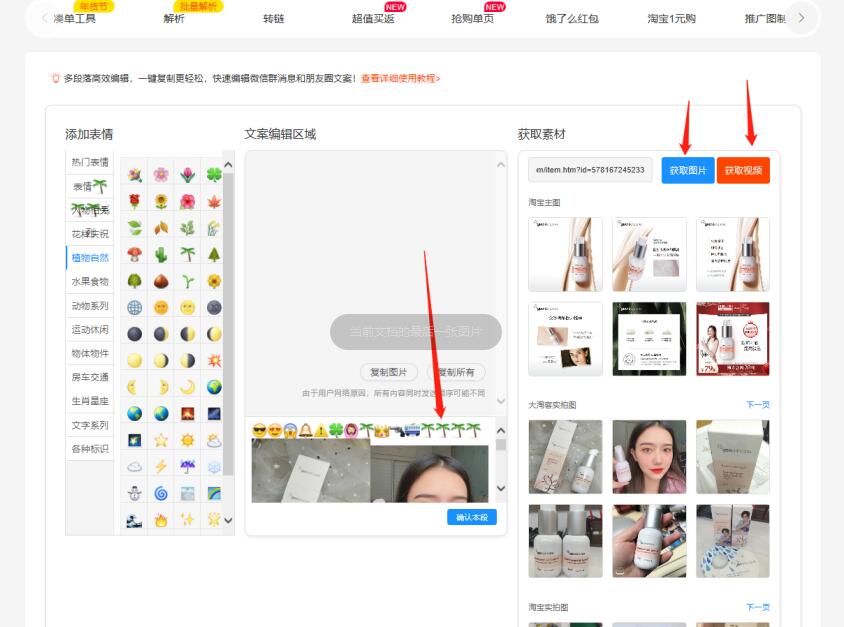Insert the sunflower emoji

pos(161,201)
